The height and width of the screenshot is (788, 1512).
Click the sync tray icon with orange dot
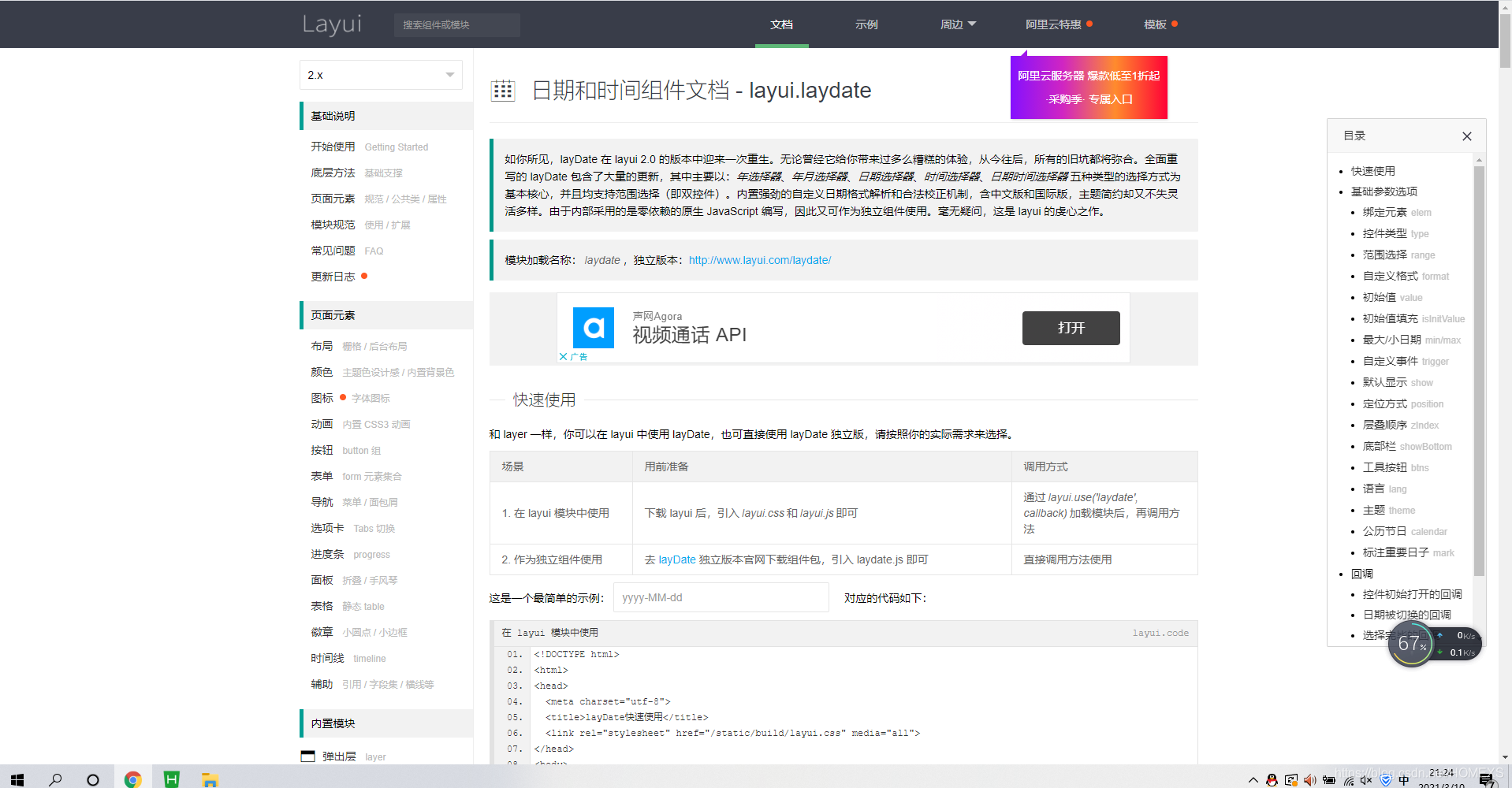[1290, 780]
